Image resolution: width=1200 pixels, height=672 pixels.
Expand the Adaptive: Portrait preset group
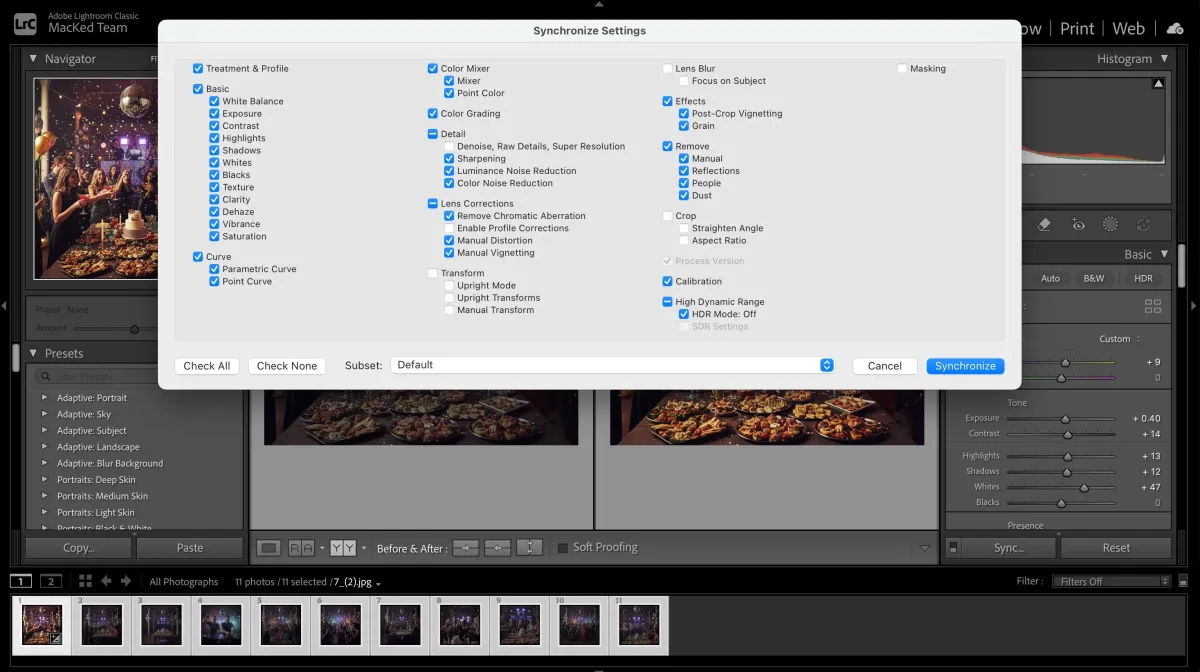coord(44,398)
